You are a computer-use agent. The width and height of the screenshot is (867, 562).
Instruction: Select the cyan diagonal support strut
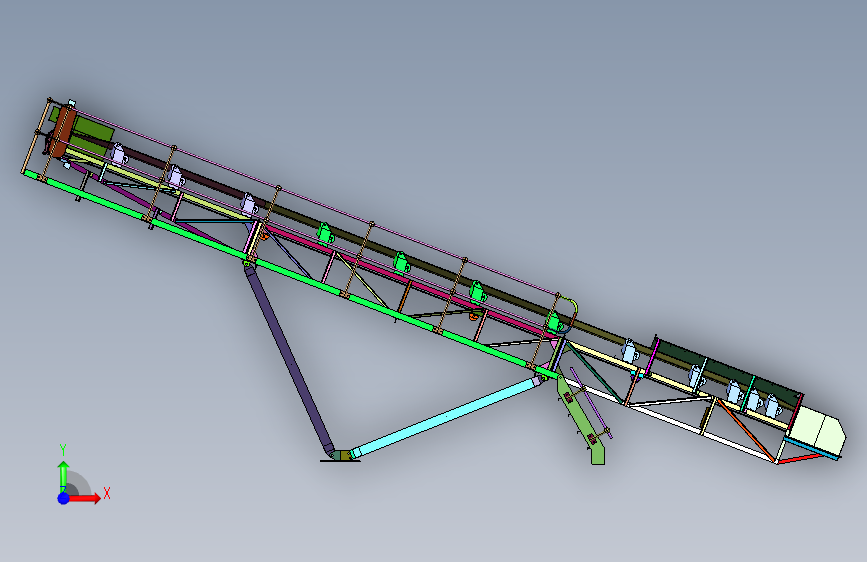(x=447, y=415)
